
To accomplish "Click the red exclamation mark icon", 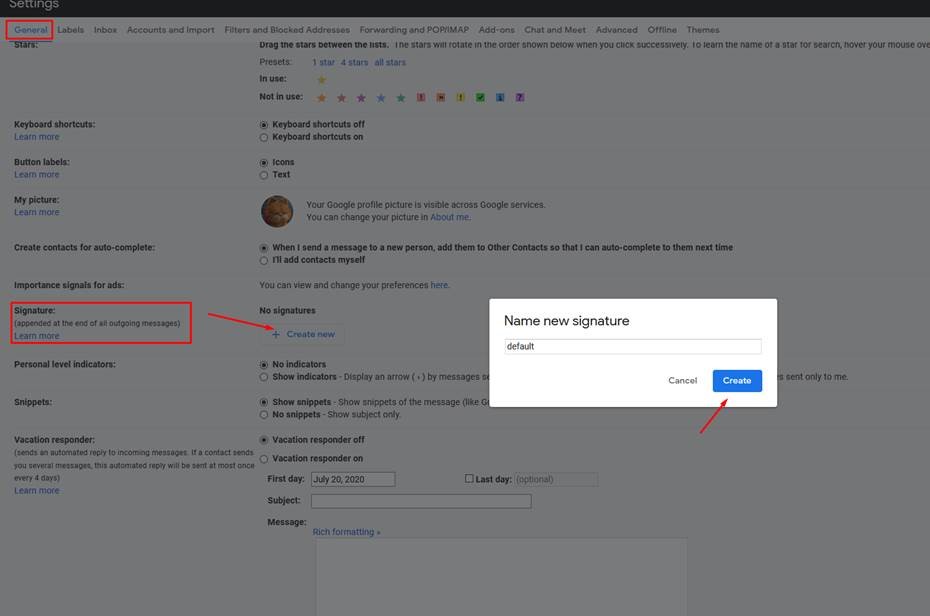I will point(421,98).
